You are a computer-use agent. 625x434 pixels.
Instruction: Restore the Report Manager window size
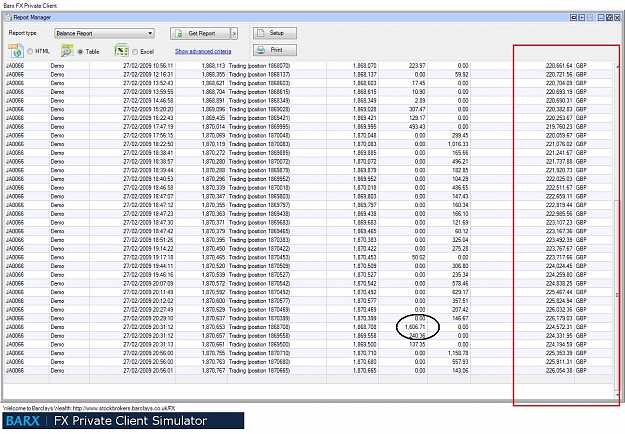point(609,18)
